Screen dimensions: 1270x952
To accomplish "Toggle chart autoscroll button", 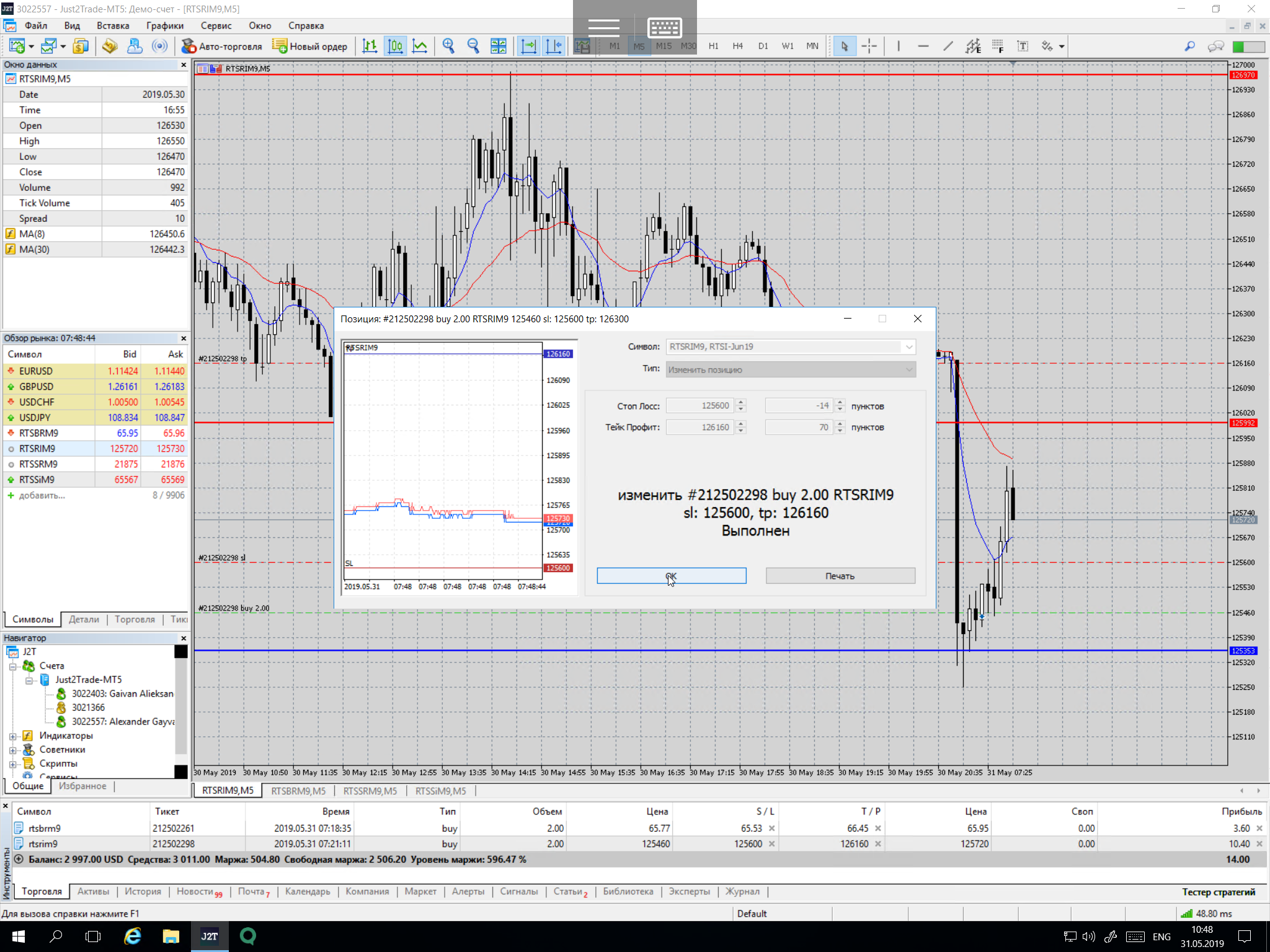I will (528, 46).
